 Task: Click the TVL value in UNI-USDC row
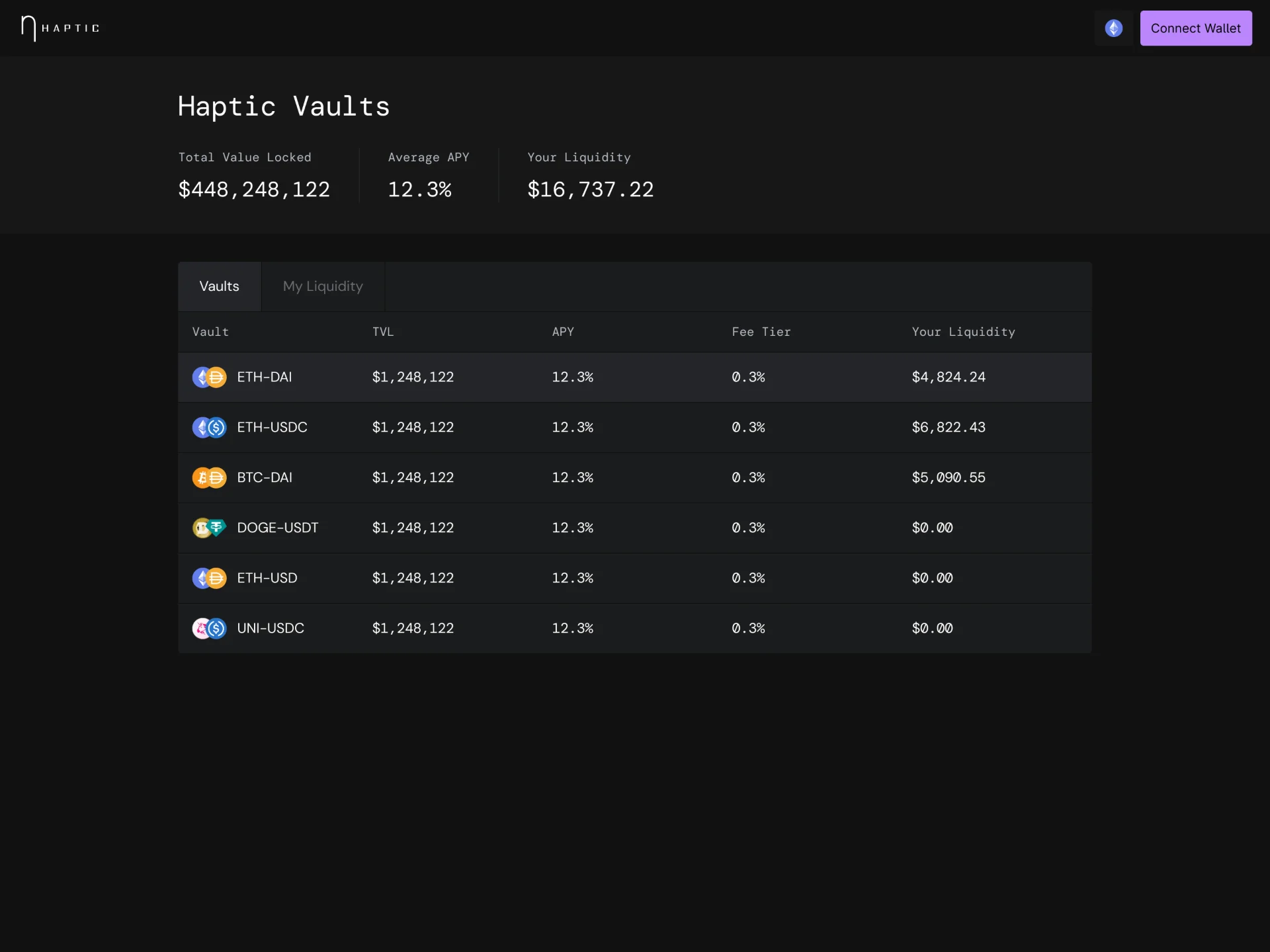pyautogui.click(x=413, y=628)
